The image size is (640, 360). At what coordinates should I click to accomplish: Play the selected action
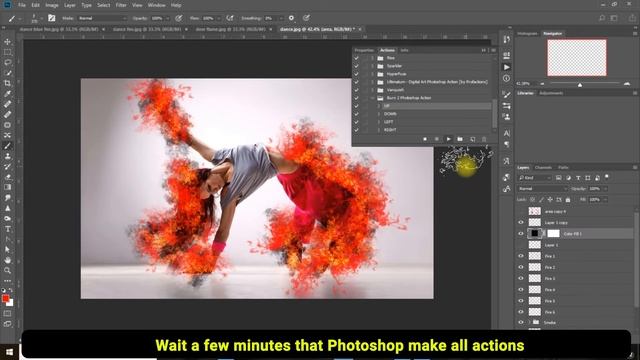tap(449, 139)
